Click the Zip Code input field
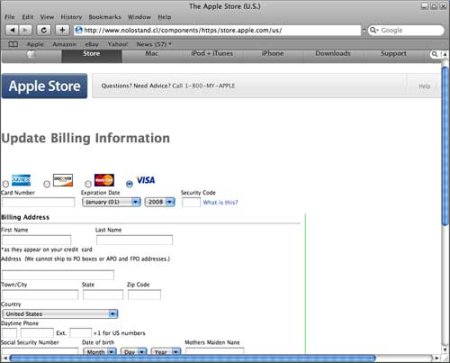The width and height of the screenshot is (450, 363). (144, 295)
